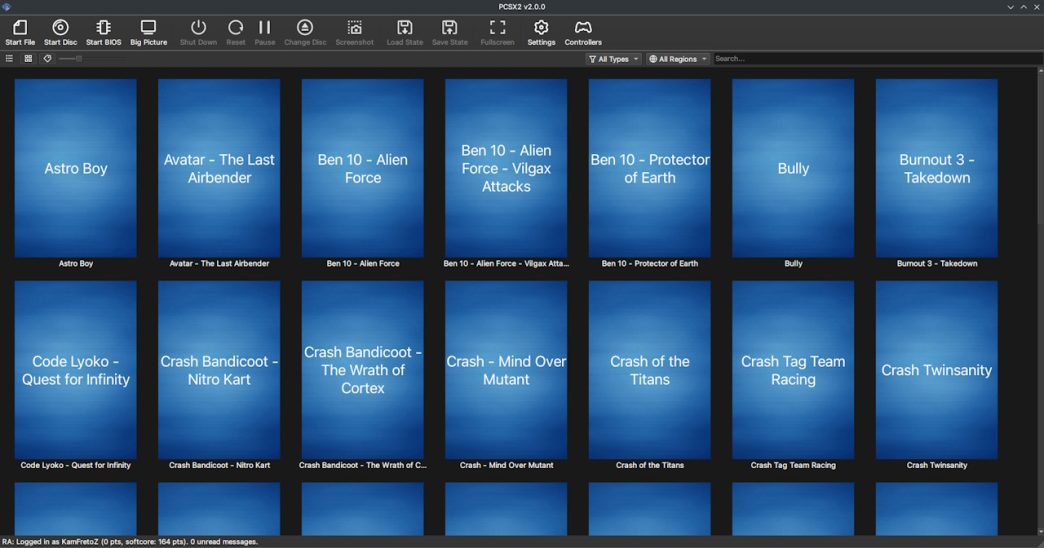This screenshot has height=548, width=1044.
Task: Select Avatar - The Last Airbender cover
Action: 219,168
